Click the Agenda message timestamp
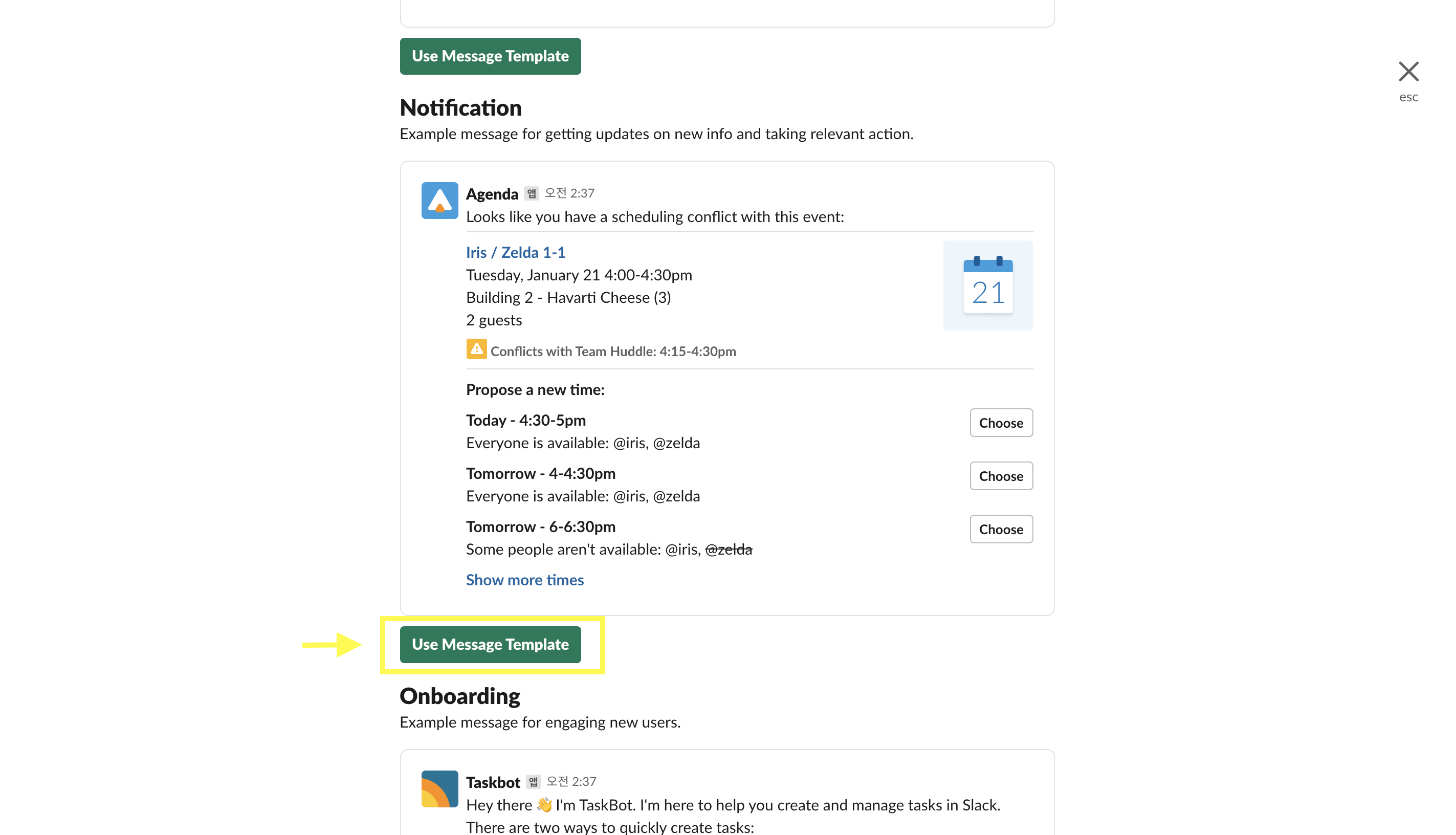 [x=569, y=193]
